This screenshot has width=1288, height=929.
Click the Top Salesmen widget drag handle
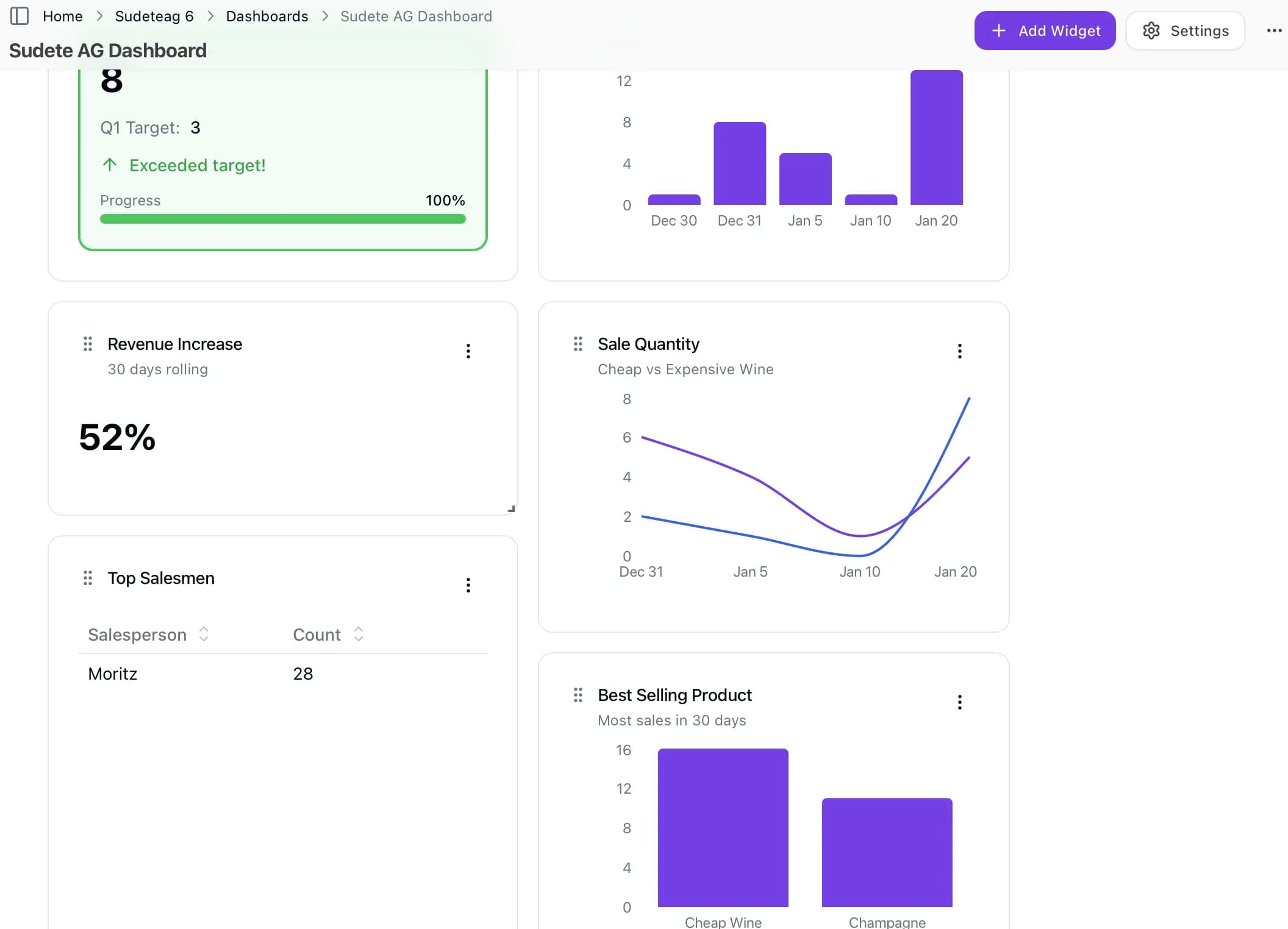click(87, 578)
